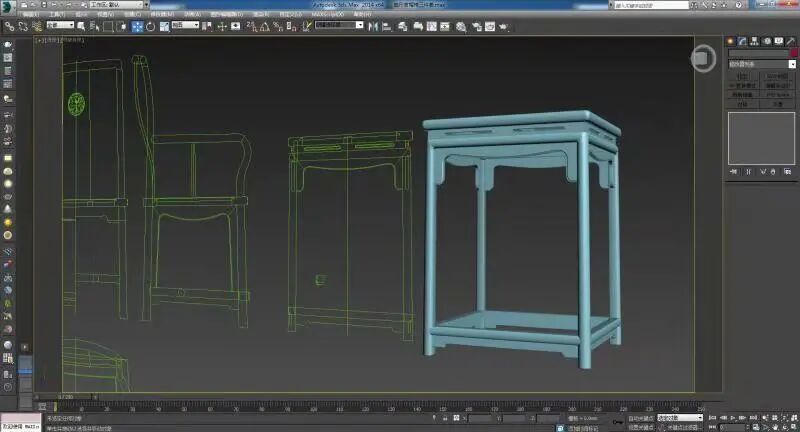Switch to the Hierarchy command panel tab
This screenshot has width=800, height=432.
click(x=754, y=41)
